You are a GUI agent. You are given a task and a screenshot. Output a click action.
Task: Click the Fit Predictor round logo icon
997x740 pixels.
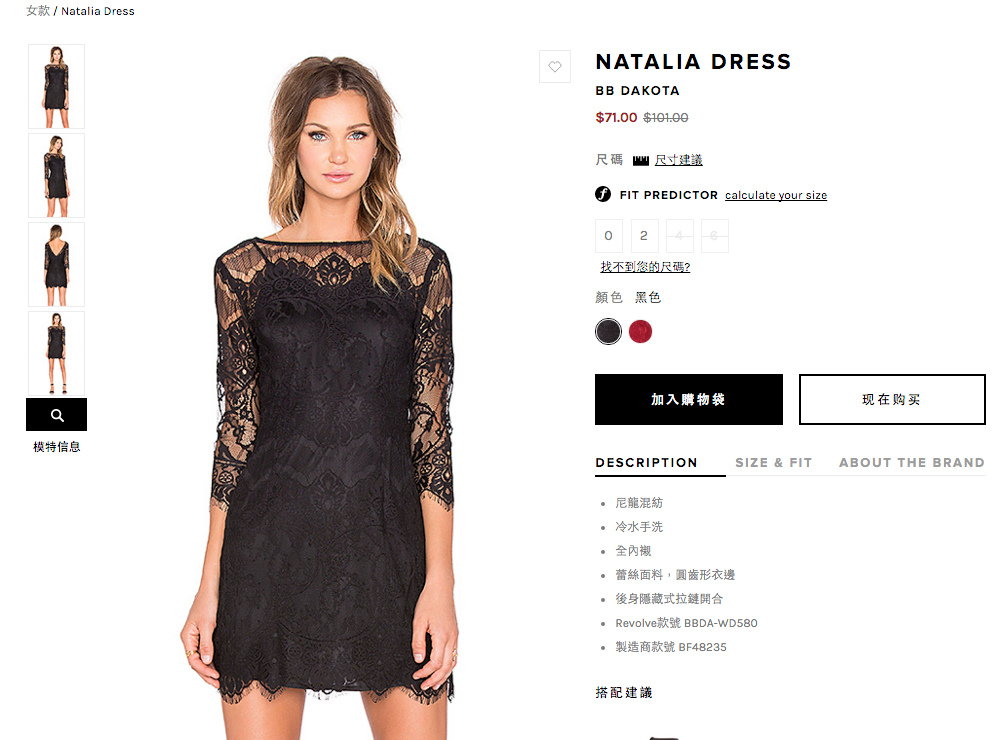click(x=603, y=194)
